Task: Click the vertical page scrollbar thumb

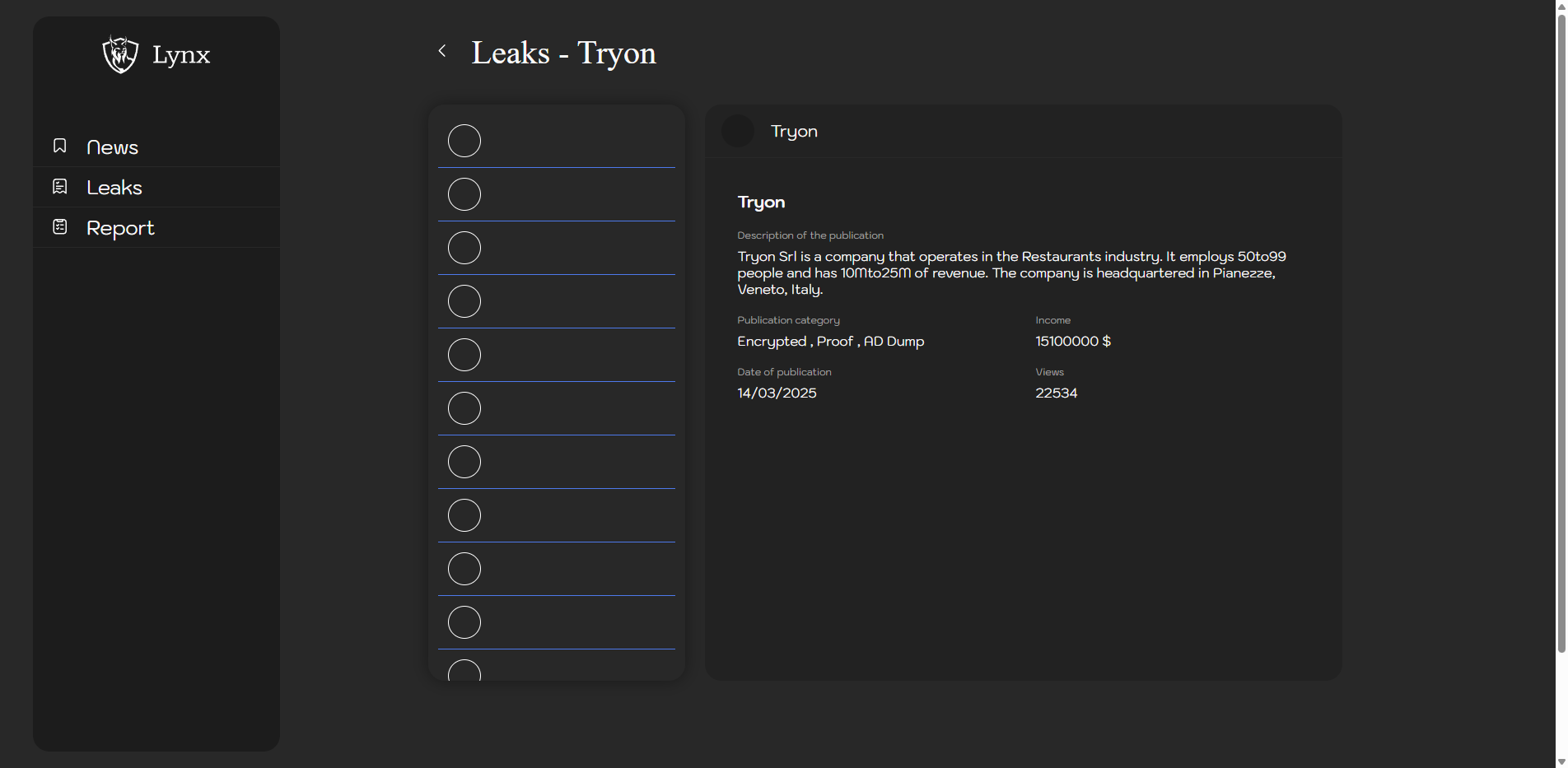Action: tap(1561, 329)
